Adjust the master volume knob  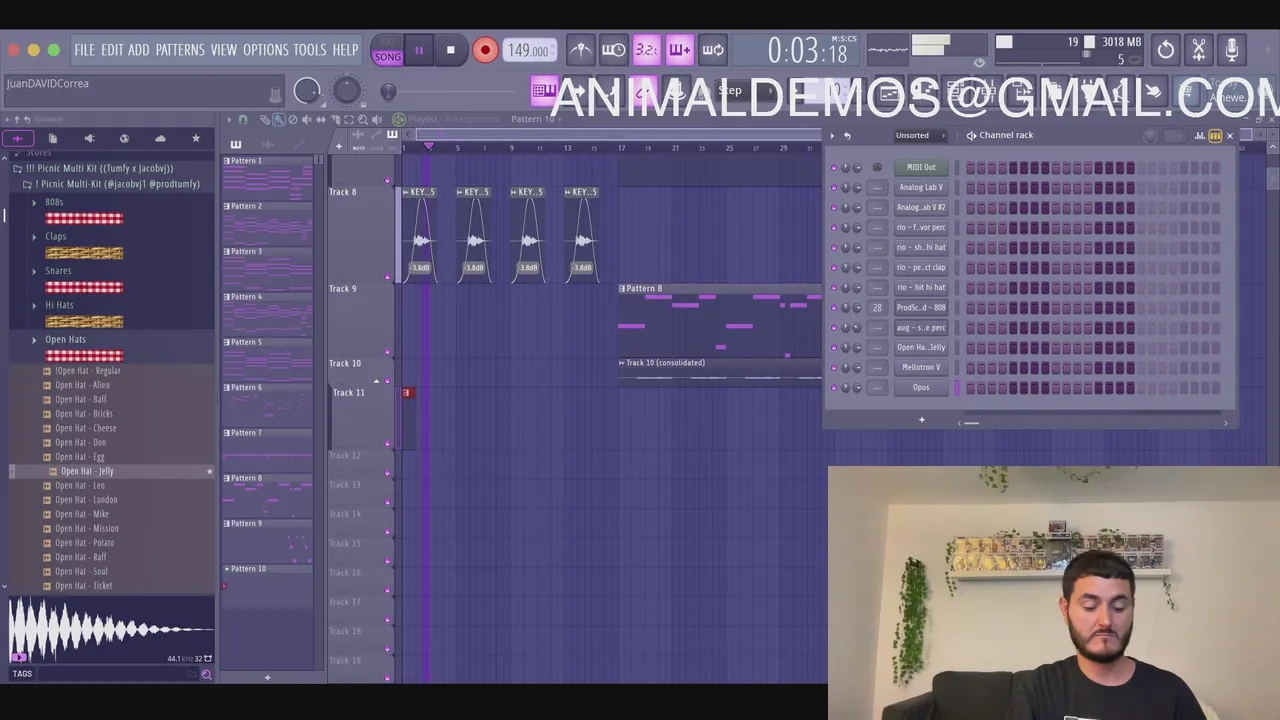[307, 91]
